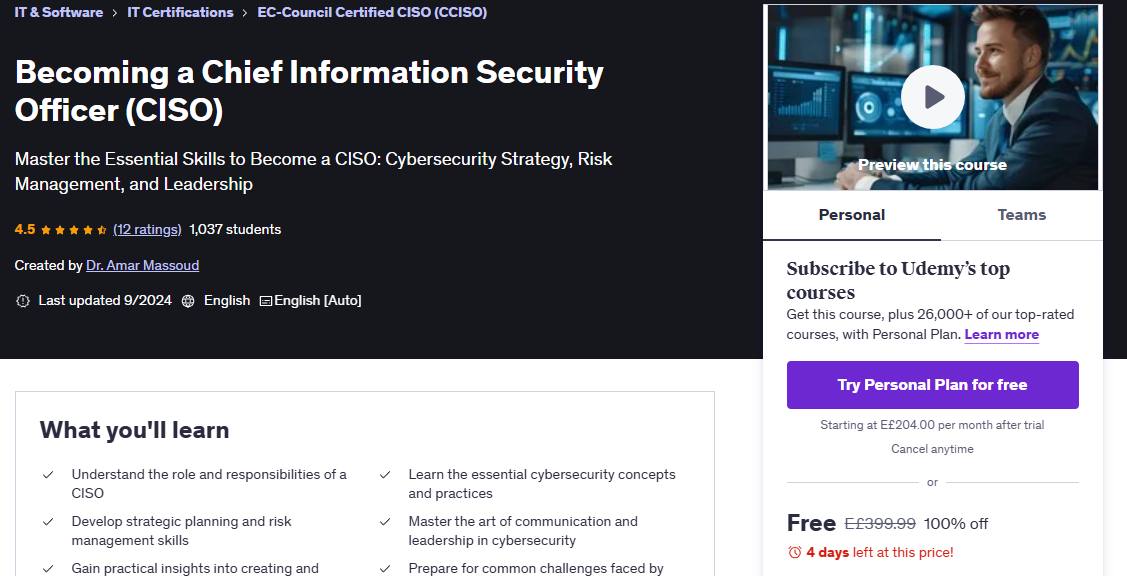Click checkmark beside communication and leadership item

(385, 521)
